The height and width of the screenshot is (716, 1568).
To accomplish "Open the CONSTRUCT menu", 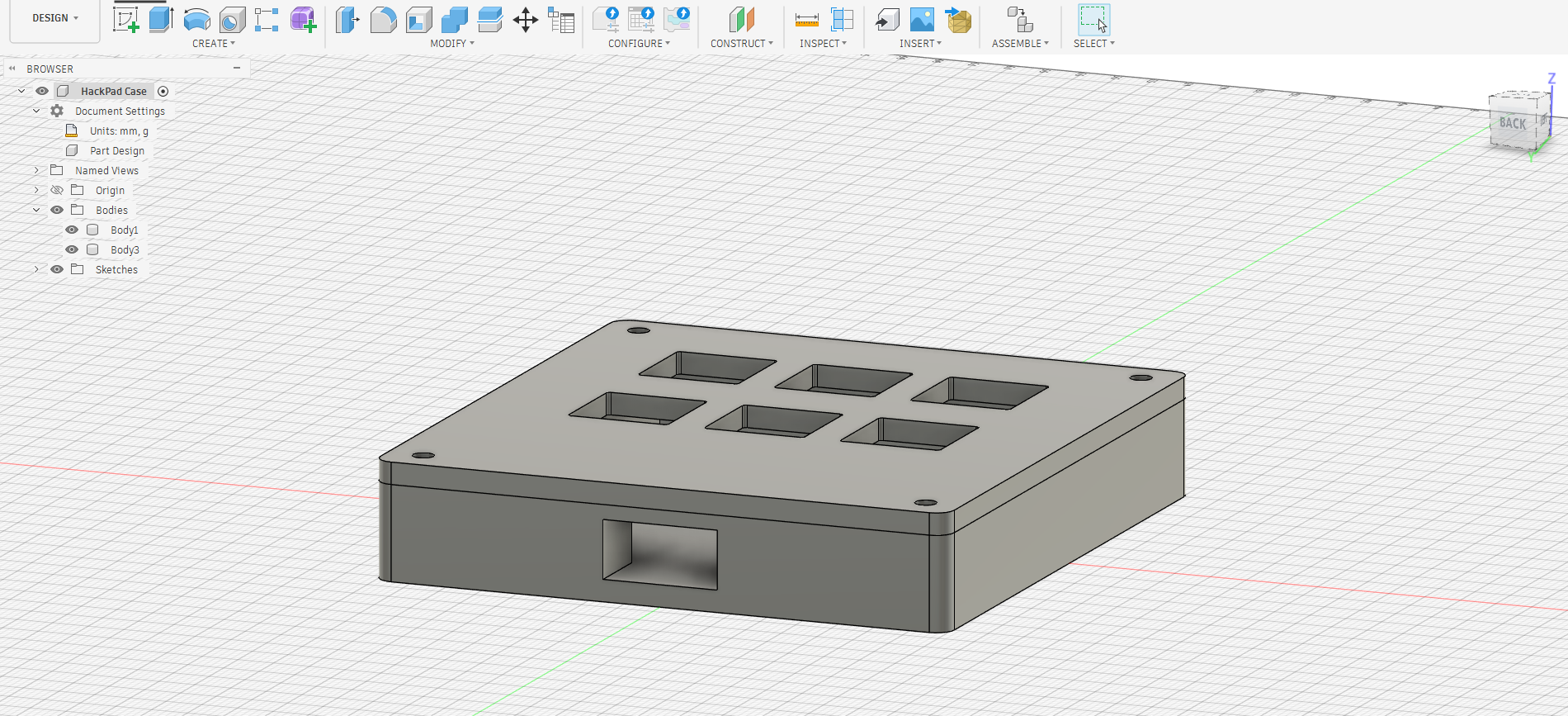I will pyautogui.click(x=741, y=43).
